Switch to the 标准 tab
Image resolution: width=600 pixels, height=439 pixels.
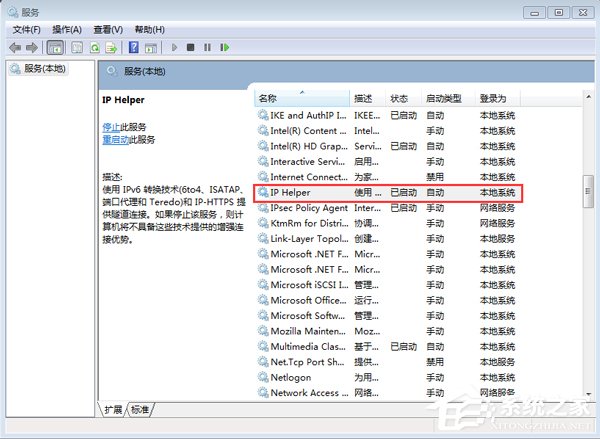140,410
